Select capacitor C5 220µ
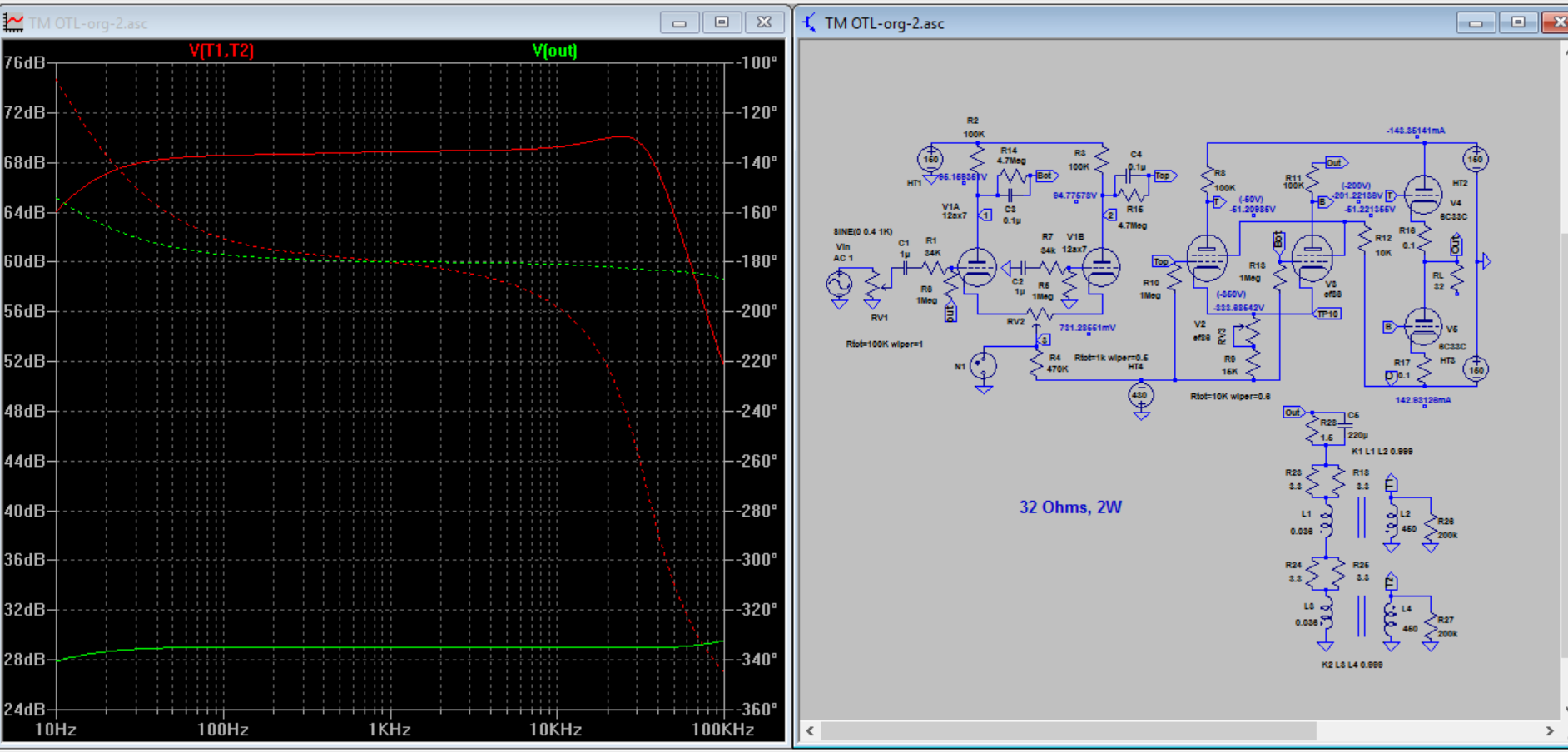Viewport: 1568px width, 752px height. pyautogui.click(x=1345, y=424)
